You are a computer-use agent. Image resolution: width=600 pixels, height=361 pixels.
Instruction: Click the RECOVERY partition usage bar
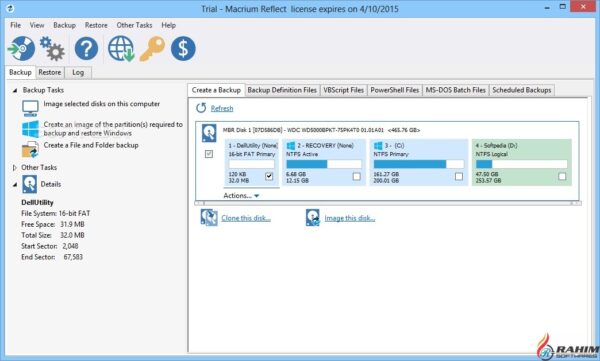(x=324, y=164)
